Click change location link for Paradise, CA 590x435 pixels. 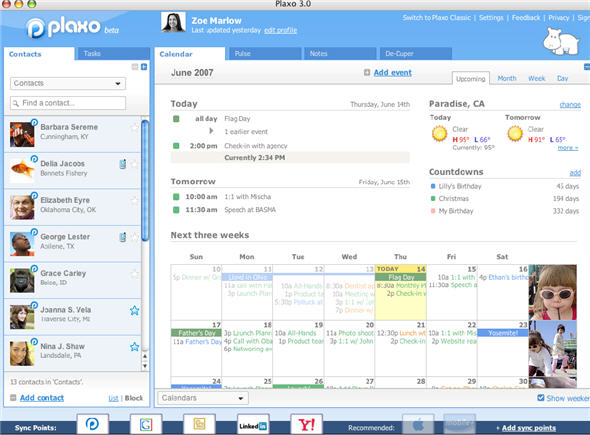click(x=570, y=105)
